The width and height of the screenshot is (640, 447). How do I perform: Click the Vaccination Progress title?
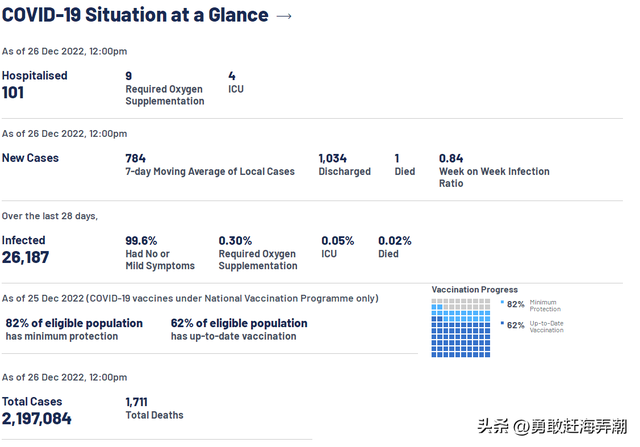click(x=475, y=290)
